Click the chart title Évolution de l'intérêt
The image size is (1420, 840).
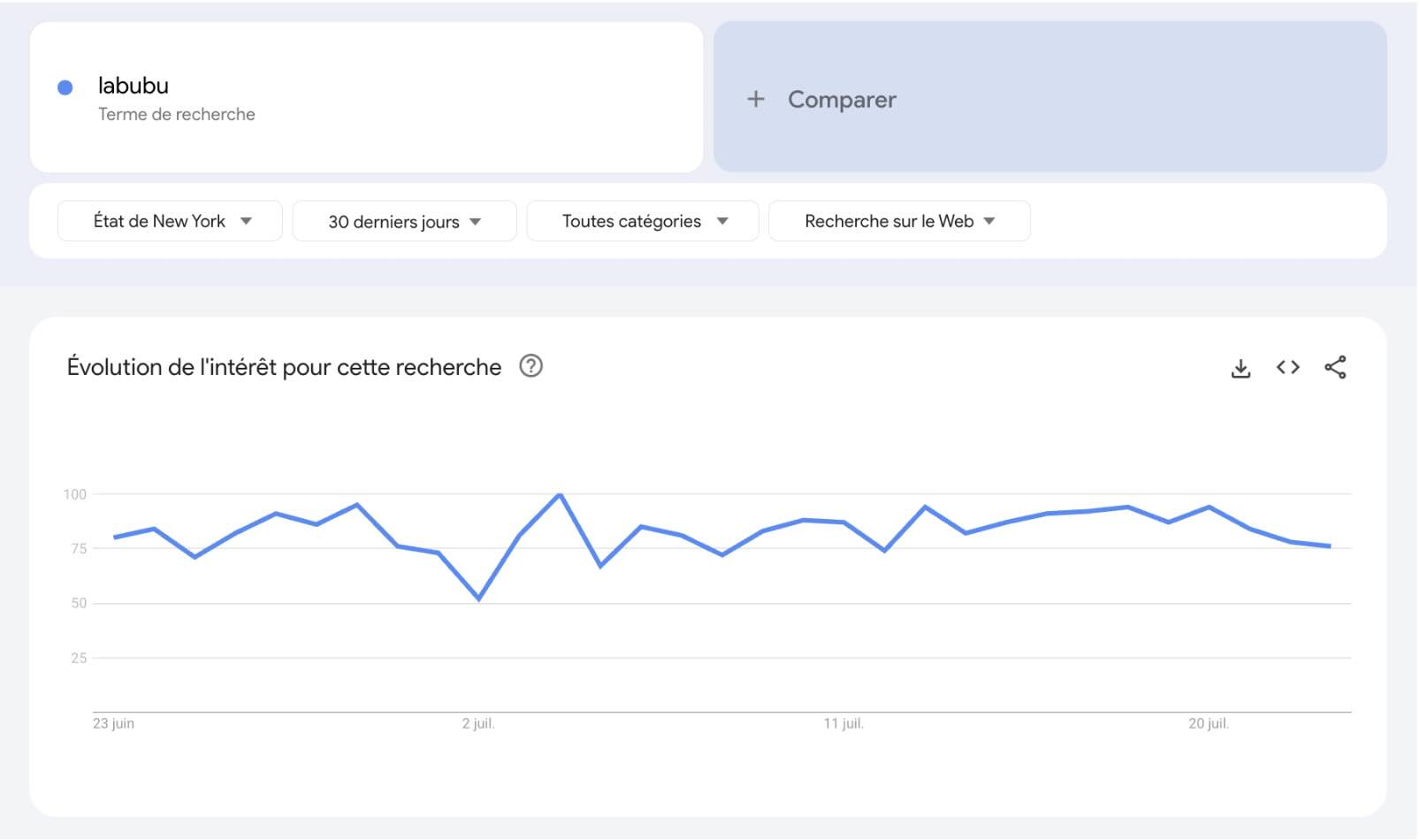coord(284,367)
